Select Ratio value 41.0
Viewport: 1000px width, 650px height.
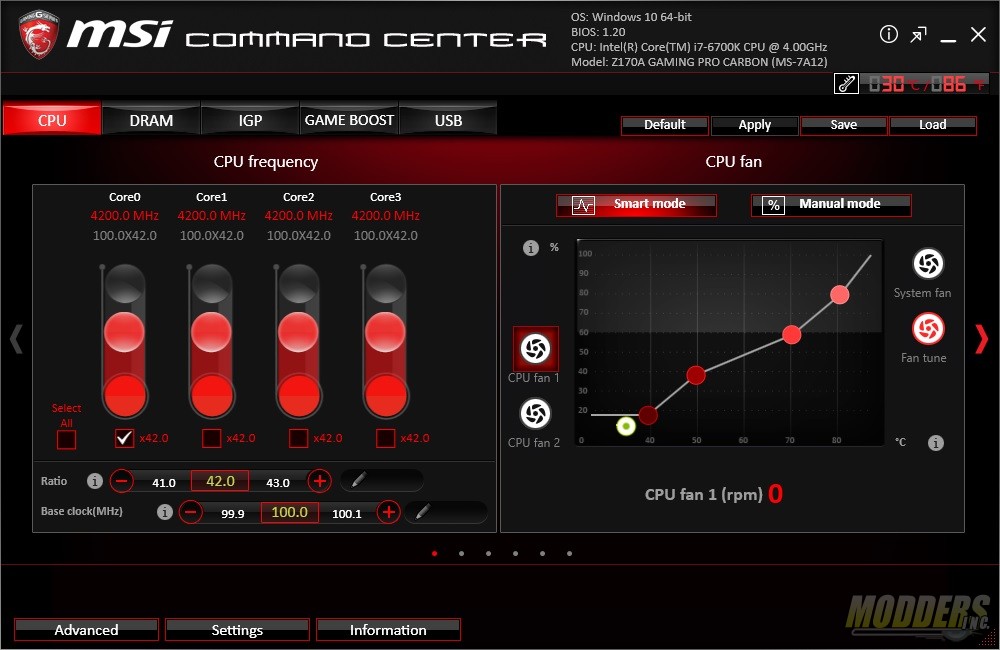(163, 483)
